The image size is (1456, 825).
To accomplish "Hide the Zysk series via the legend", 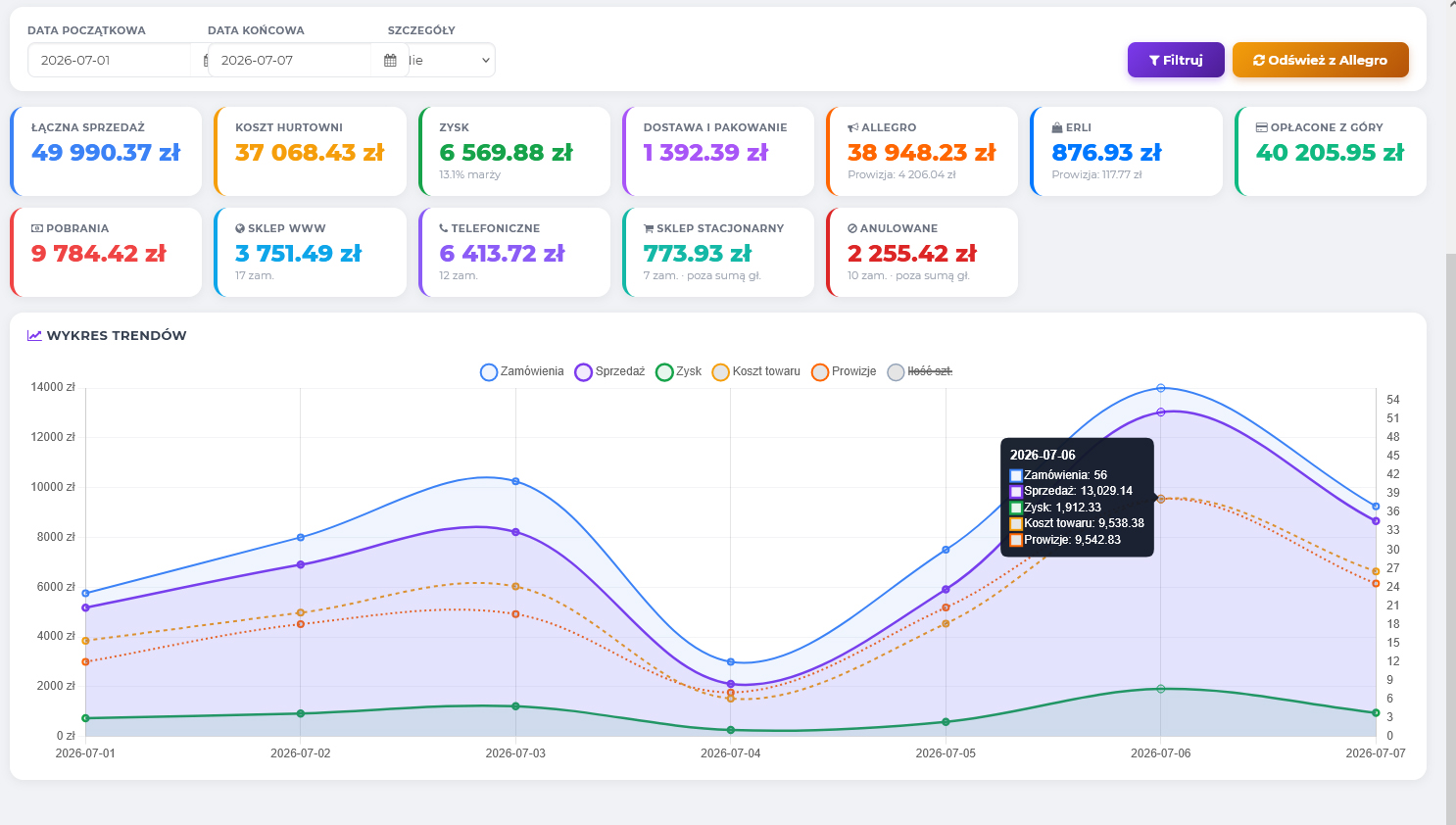I will coord(679,371).
